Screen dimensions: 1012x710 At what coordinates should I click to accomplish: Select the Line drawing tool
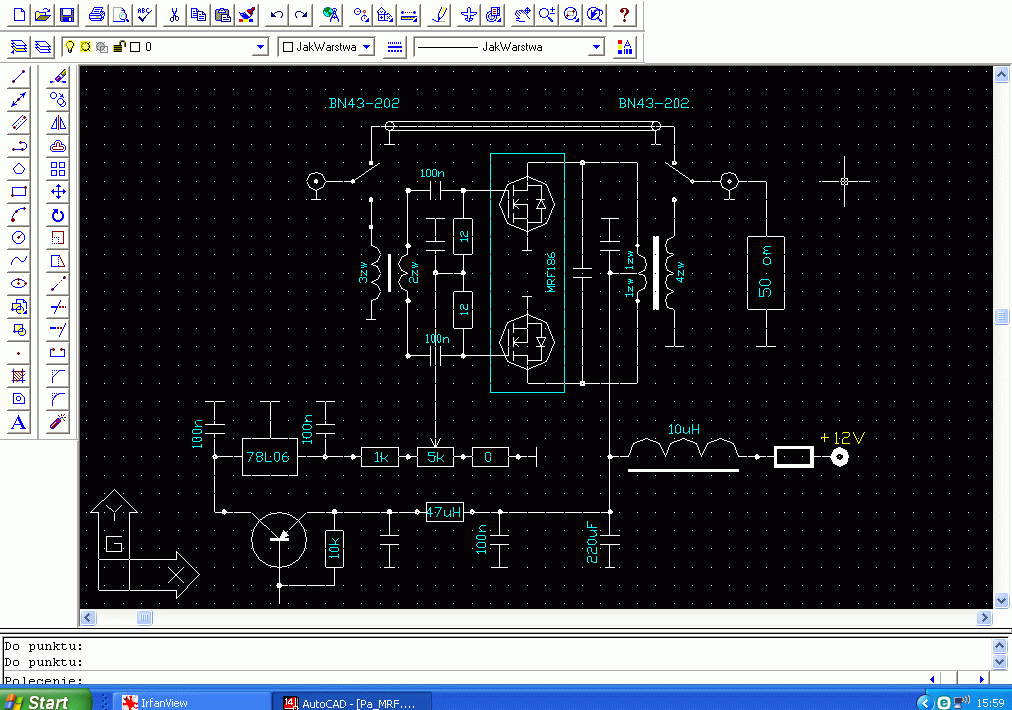[18, 77]
